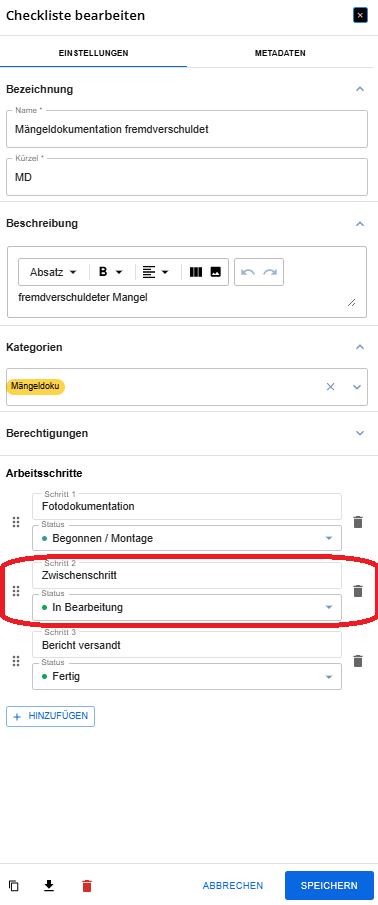
Task: Grab the drag handle of Zwischenschritt step
Action: click(16, 591)
